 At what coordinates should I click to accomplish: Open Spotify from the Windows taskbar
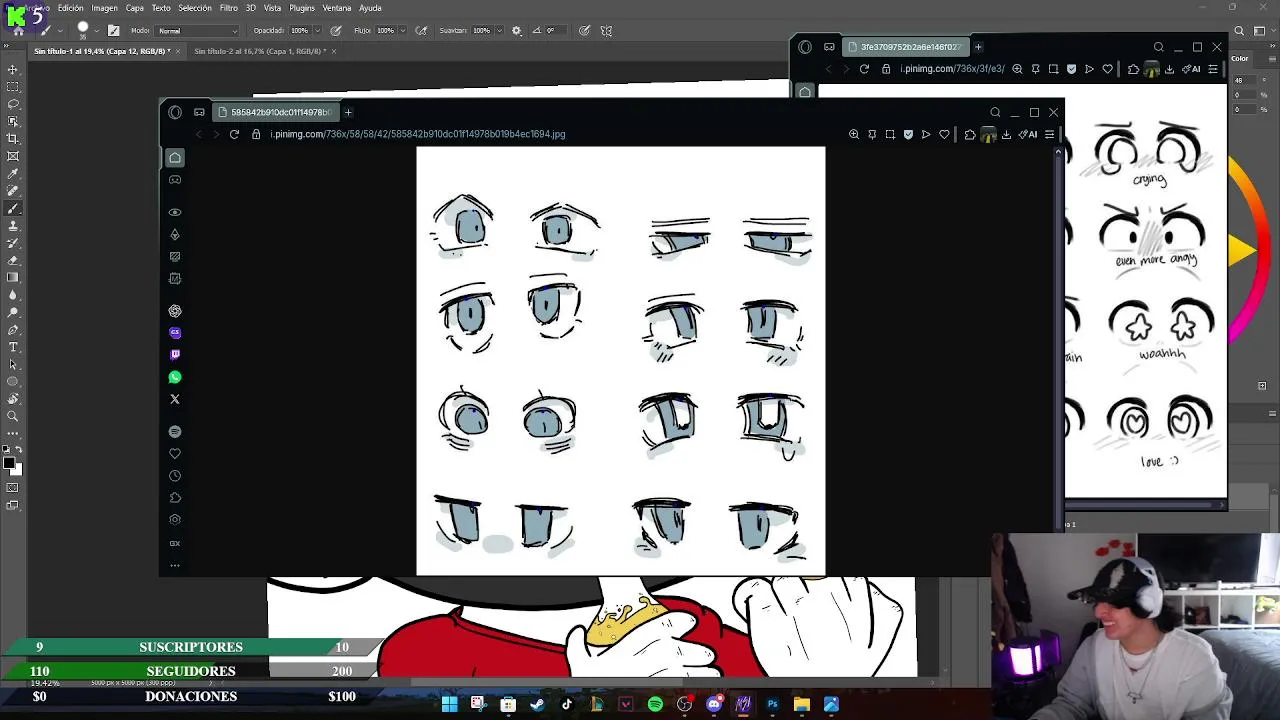point(655,704)
